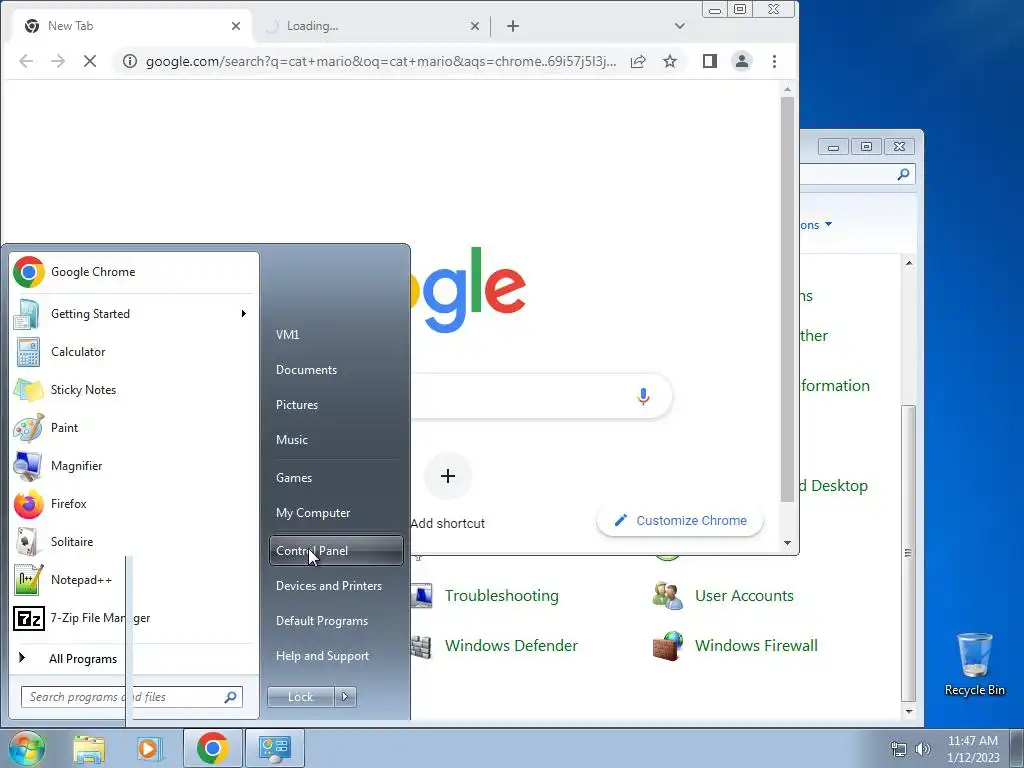The image size is (1024, 768).
Task: Open Windows Explorer from taskbar
Action: (x=89, y=748)
